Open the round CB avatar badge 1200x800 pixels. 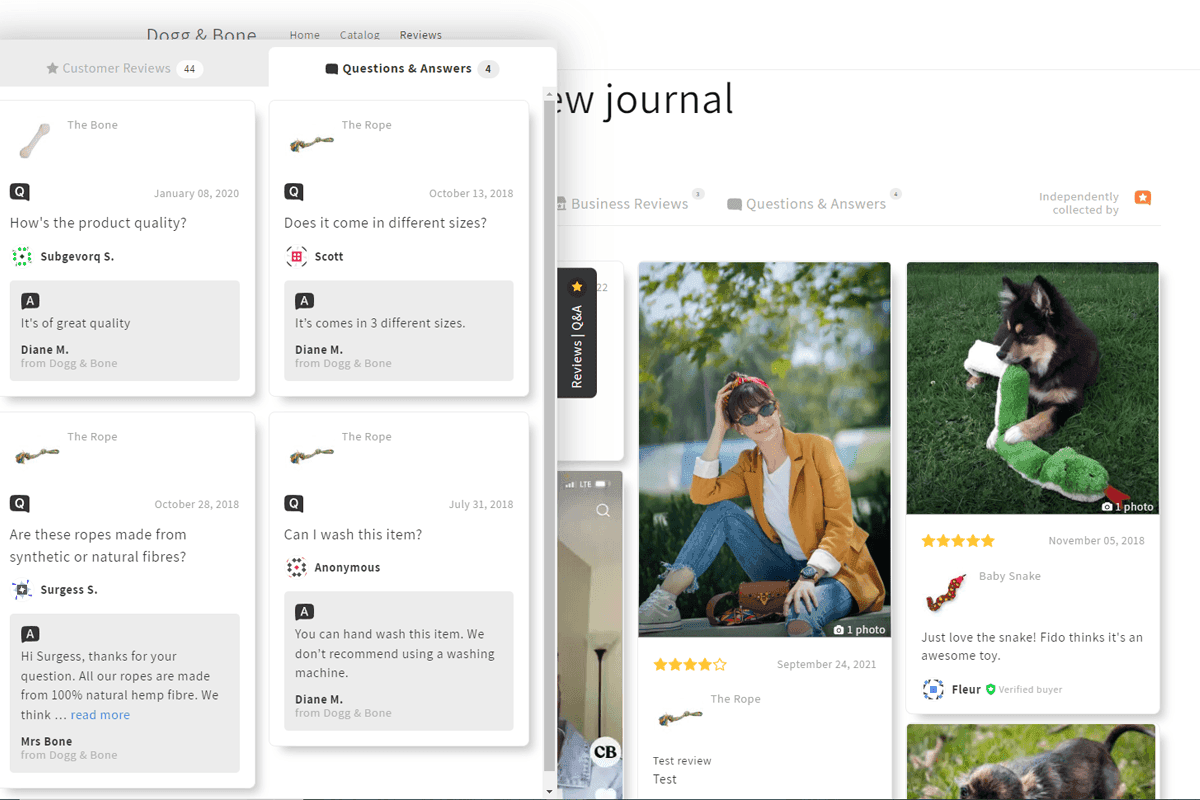point(605,751)
